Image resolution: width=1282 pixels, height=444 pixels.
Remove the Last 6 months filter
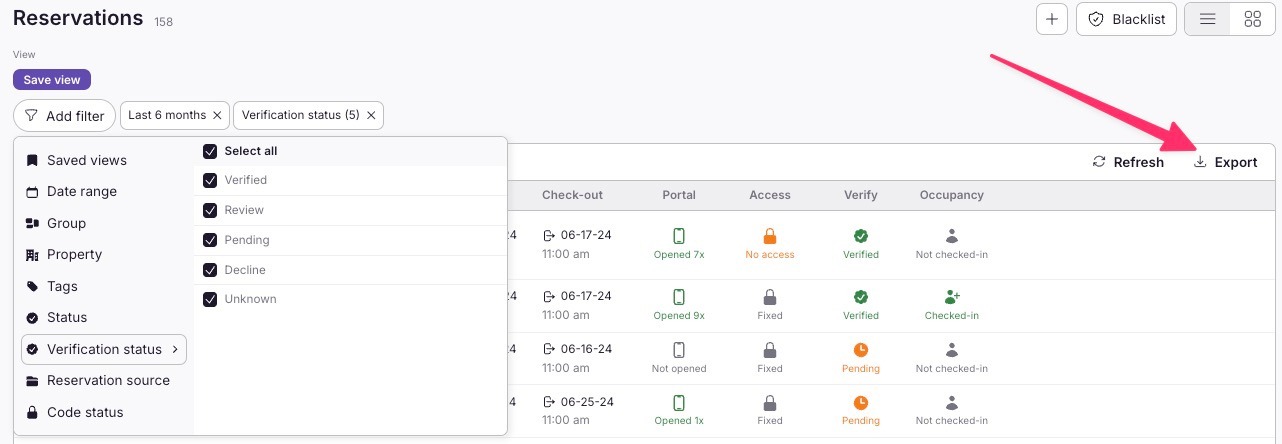(x=217, y=115)
